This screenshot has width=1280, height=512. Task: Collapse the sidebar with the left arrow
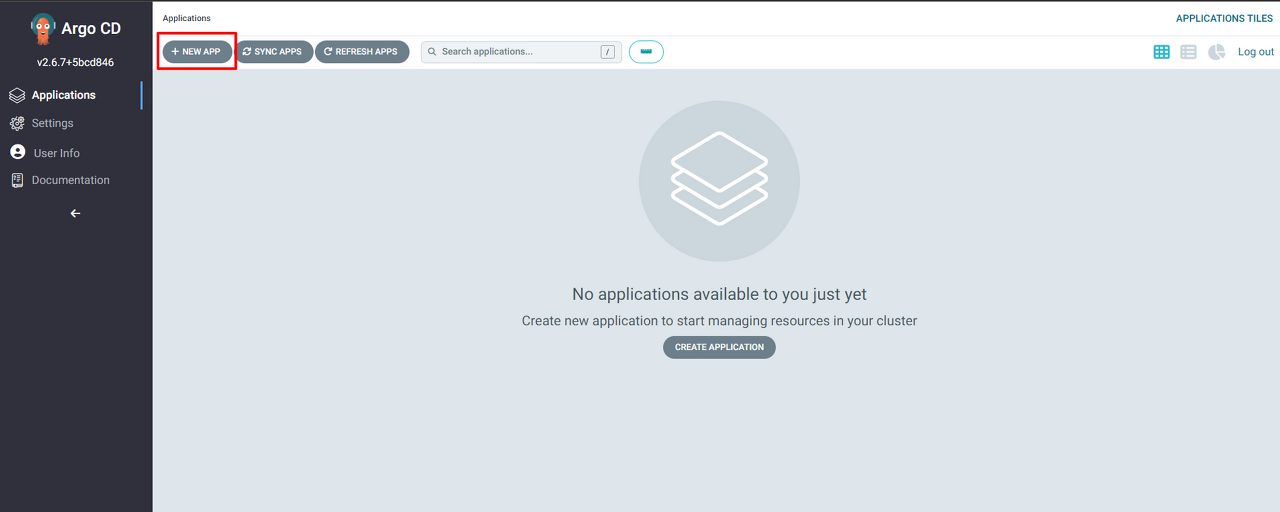(x=75, y=213)
